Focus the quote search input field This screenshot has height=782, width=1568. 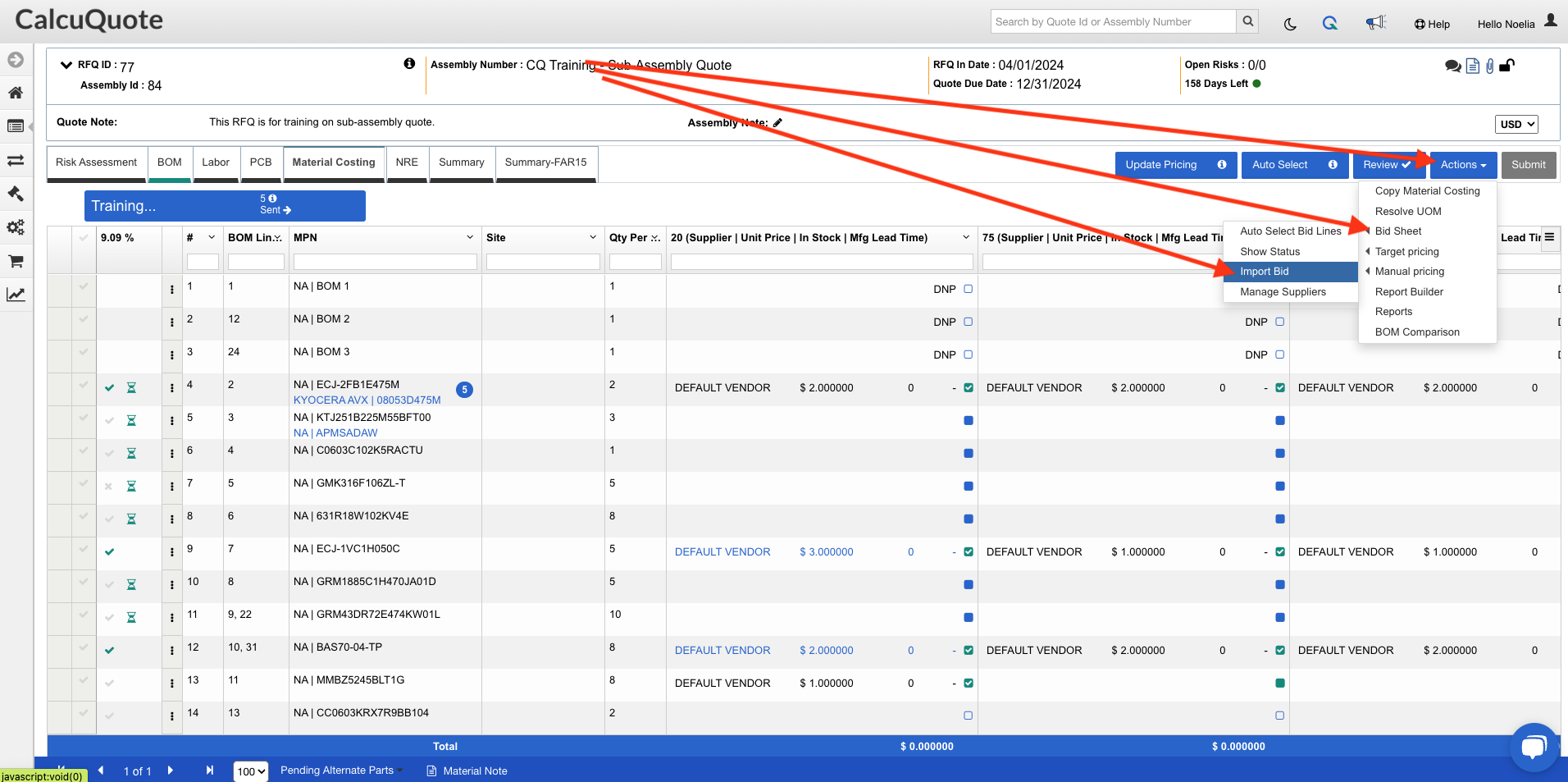(1113, 21)
